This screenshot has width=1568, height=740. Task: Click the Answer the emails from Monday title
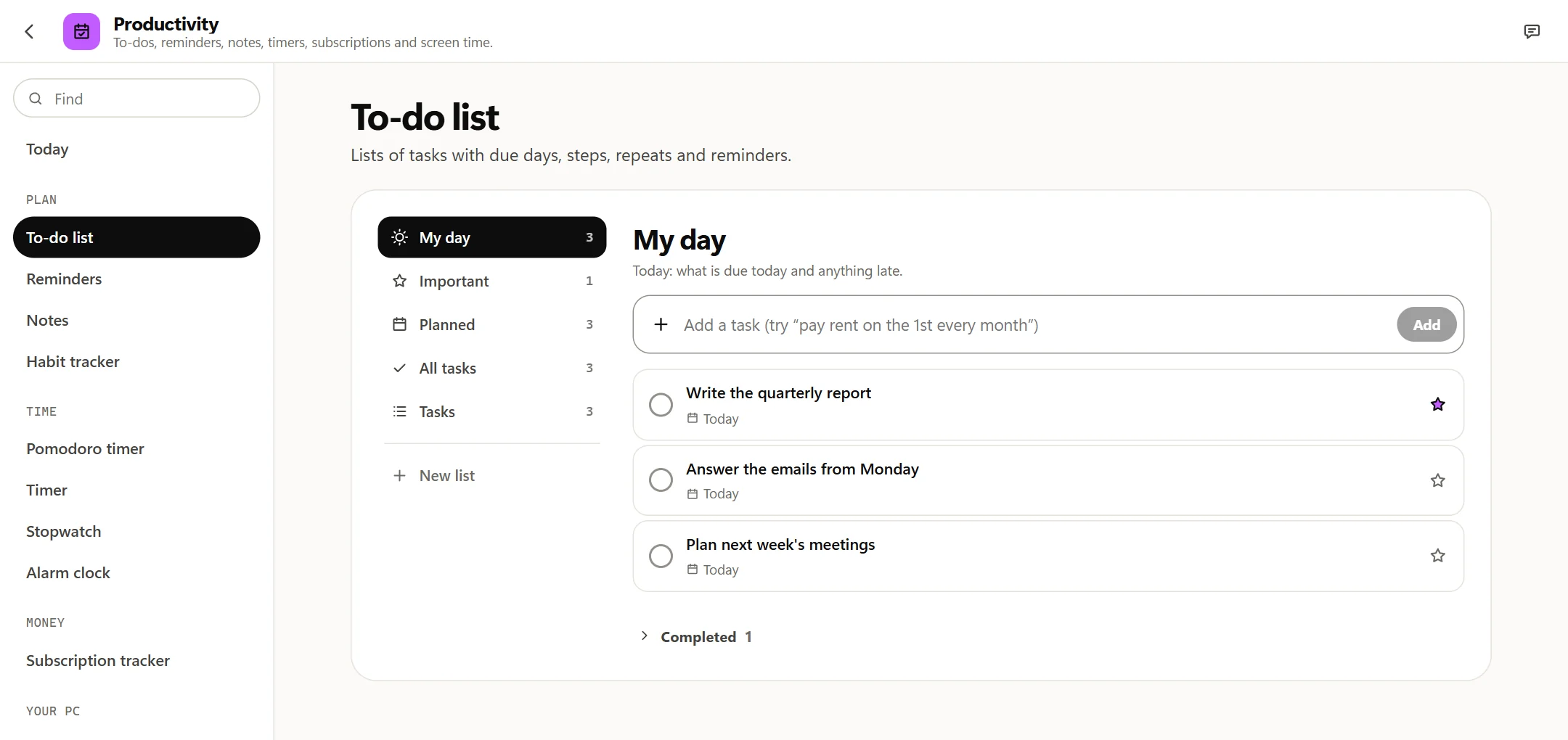(x=802, y=469)
